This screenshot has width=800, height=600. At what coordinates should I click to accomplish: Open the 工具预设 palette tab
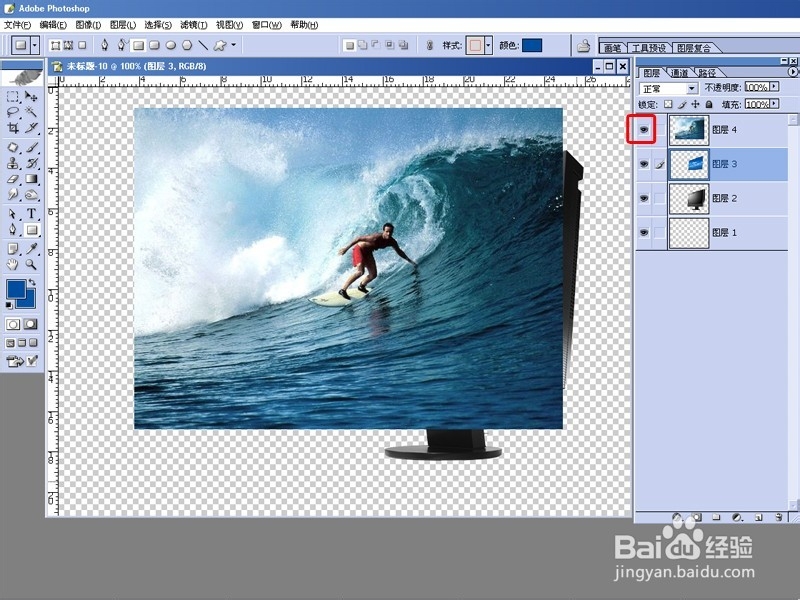(x=648, y=45)
